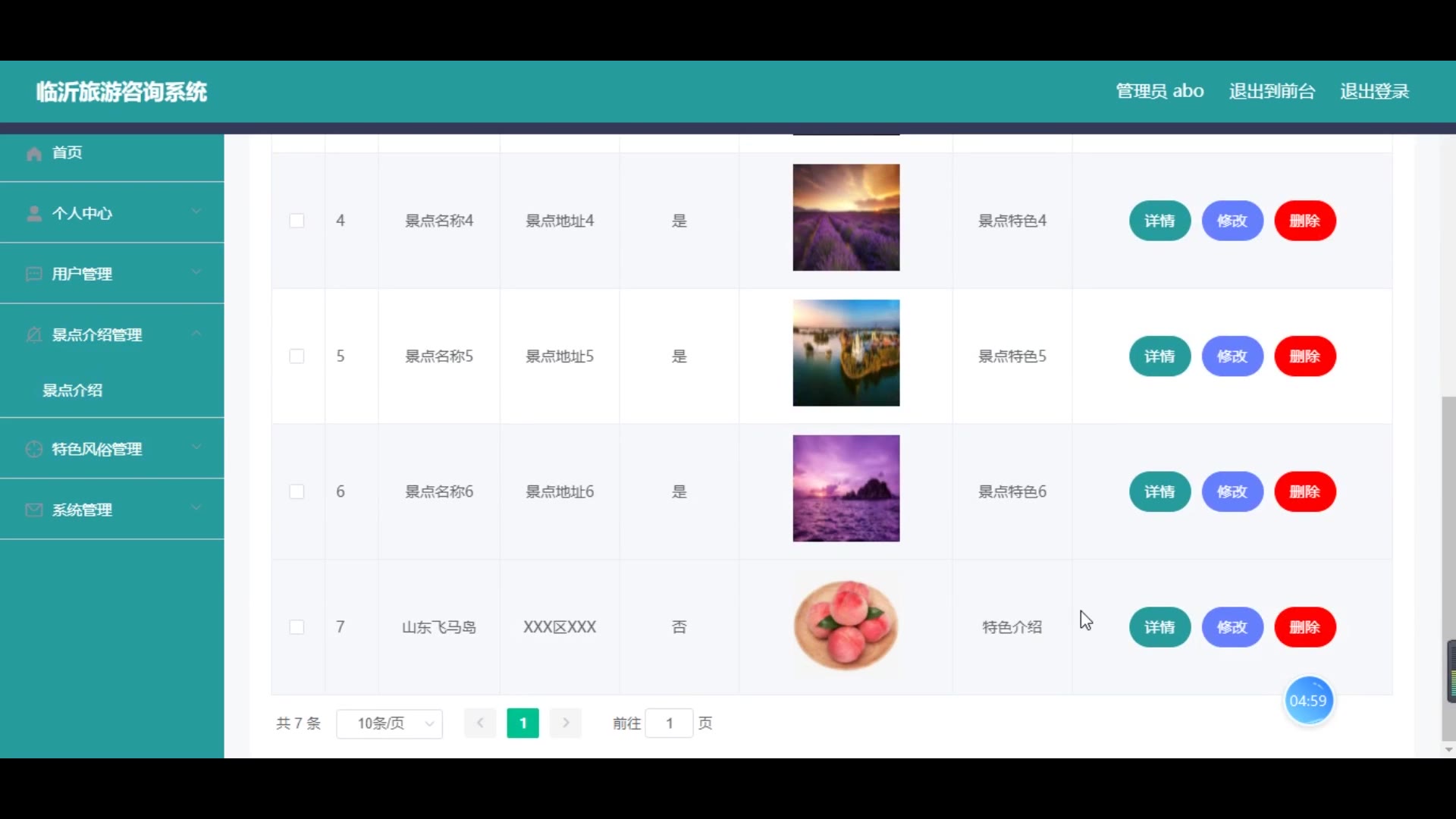1456x819 pixels.
Task: Go to next page arrow
Action: (x=566, y=723)
